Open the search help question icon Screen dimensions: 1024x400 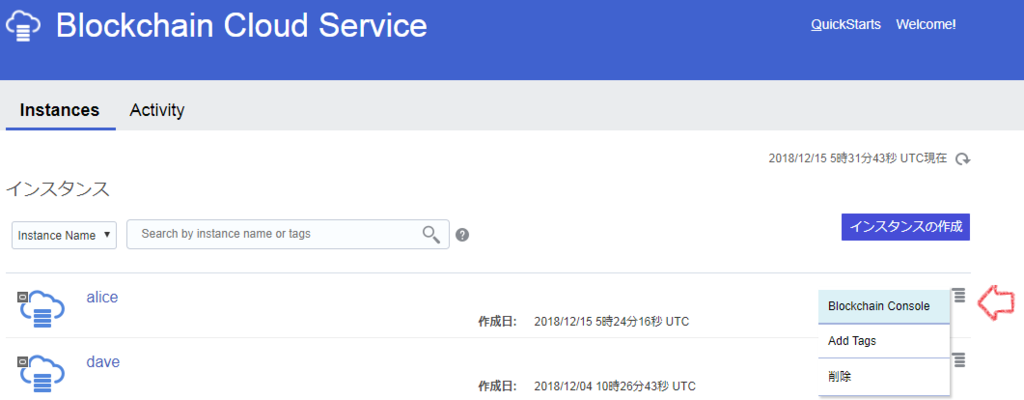pyautogui.click(x=462, y=235)
